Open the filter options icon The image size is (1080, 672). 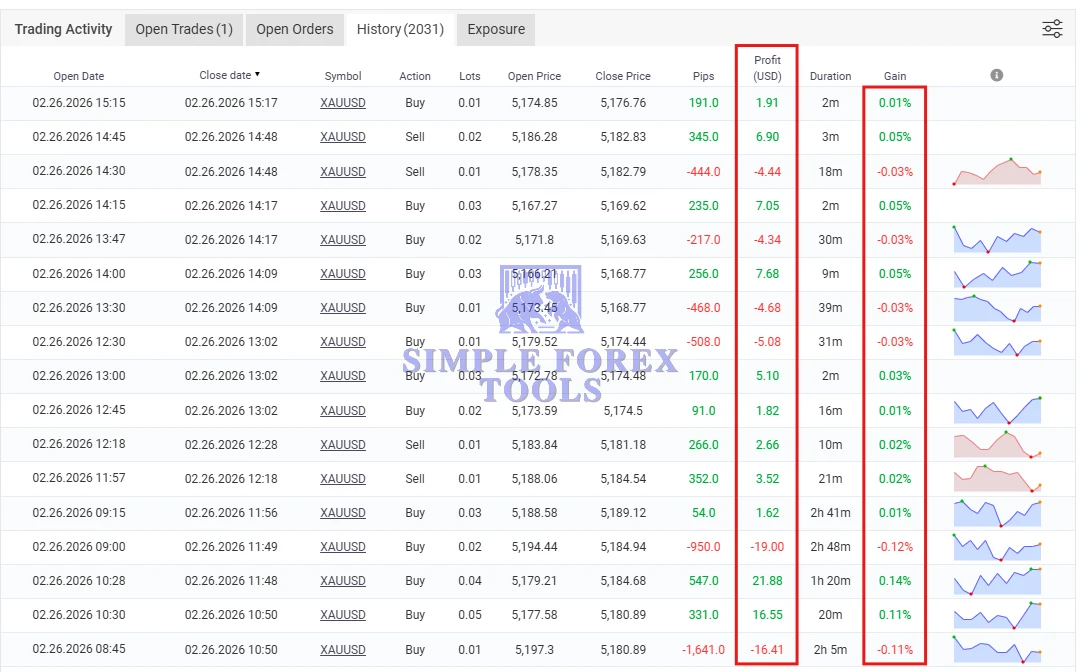pyautogui.click(x=1052, y=29)
